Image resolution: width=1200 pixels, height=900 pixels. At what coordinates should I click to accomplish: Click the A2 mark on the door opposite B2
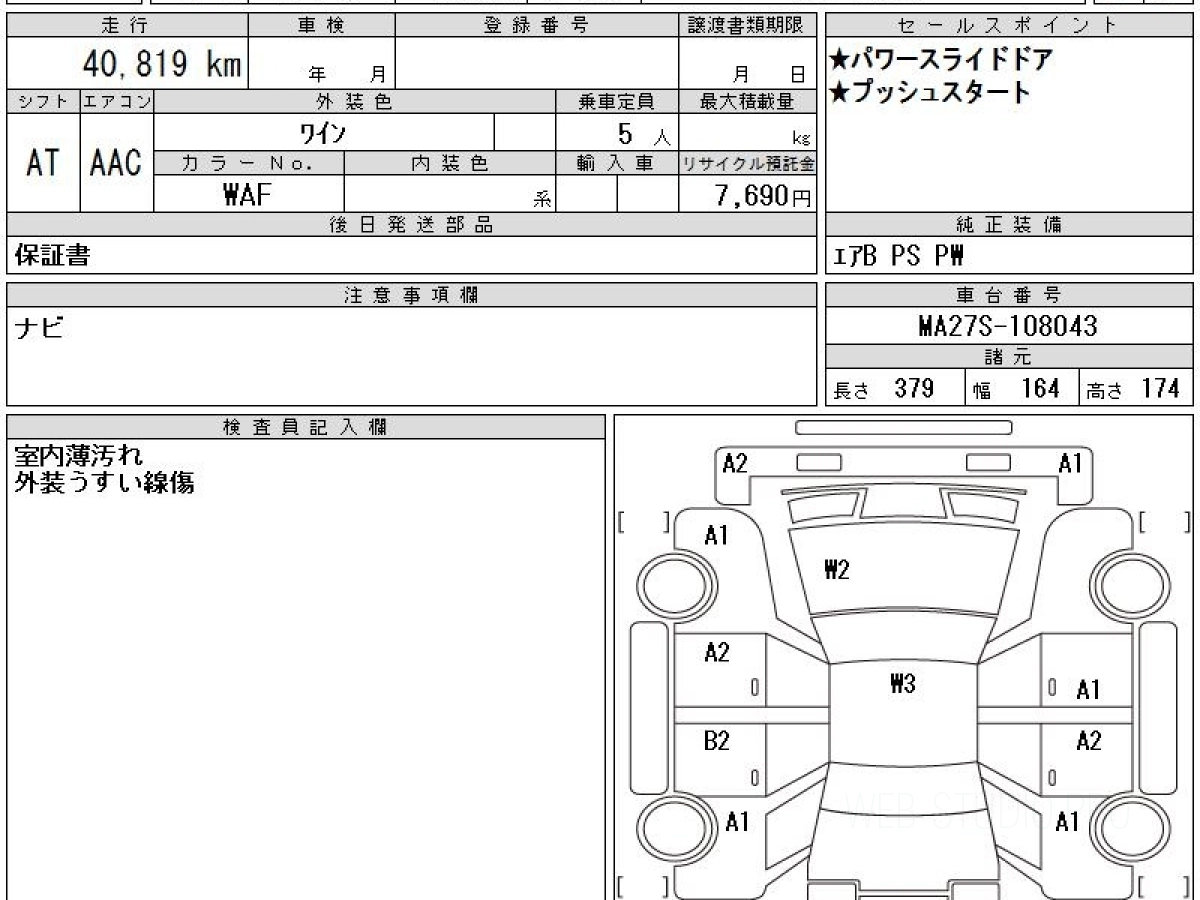tap(1088, 742)
